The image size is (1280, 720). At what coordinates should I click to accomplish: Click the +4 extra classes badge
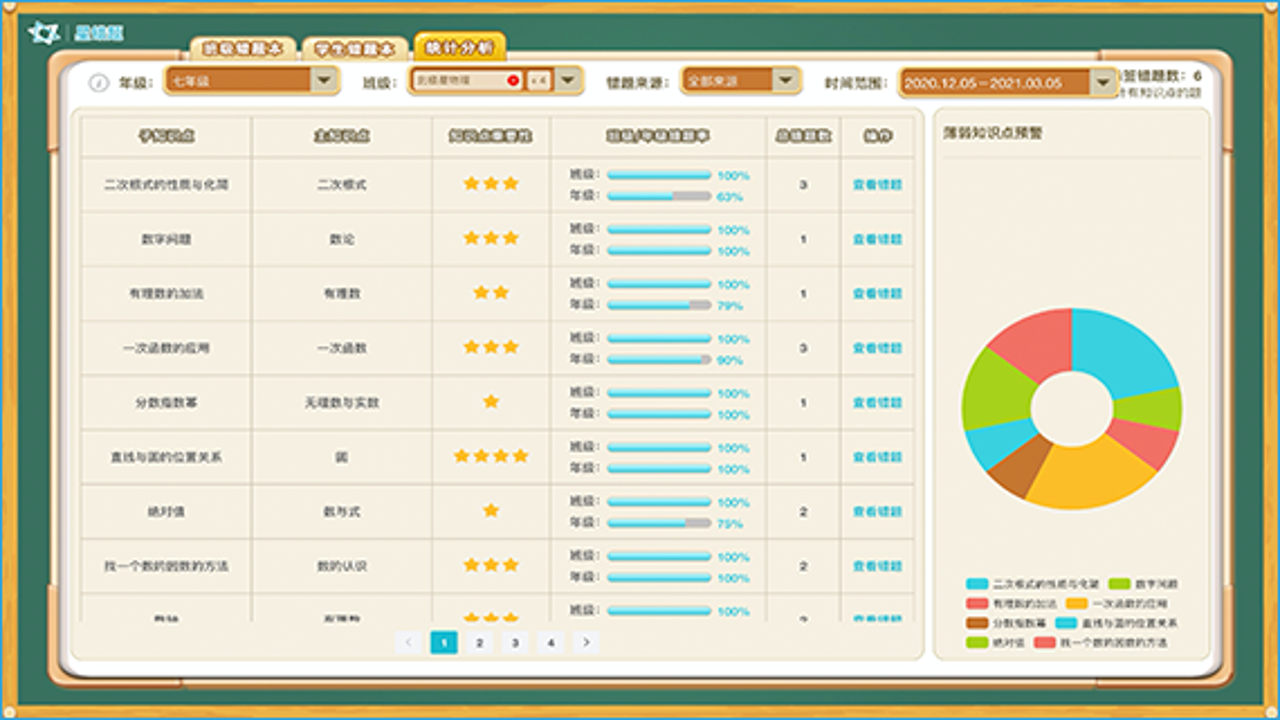[538, 81]
